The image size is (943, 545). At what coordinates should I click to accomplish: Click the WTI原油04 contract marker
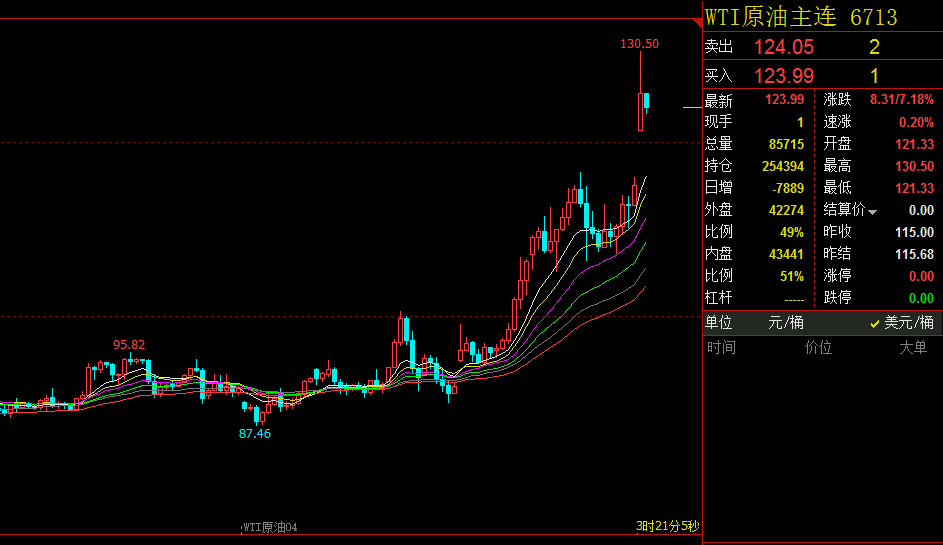point(270,528)
